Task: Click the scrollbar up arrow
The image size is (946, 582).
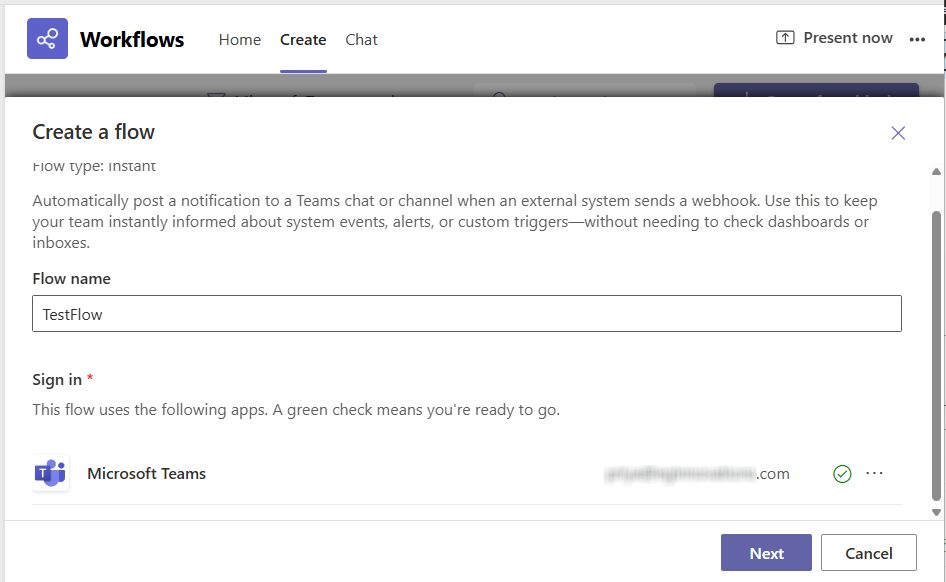Action: (937, 173)
